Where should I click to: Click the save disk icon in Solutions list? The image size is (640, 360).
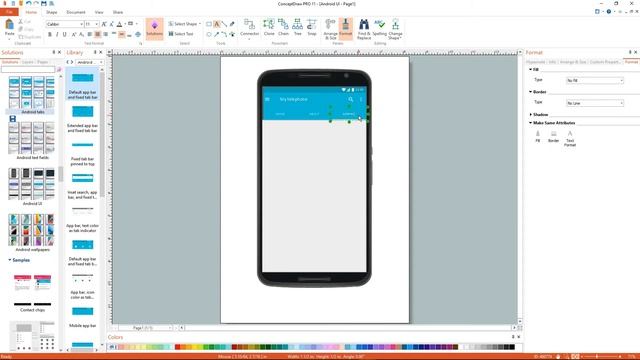click(x=13, y=119)
